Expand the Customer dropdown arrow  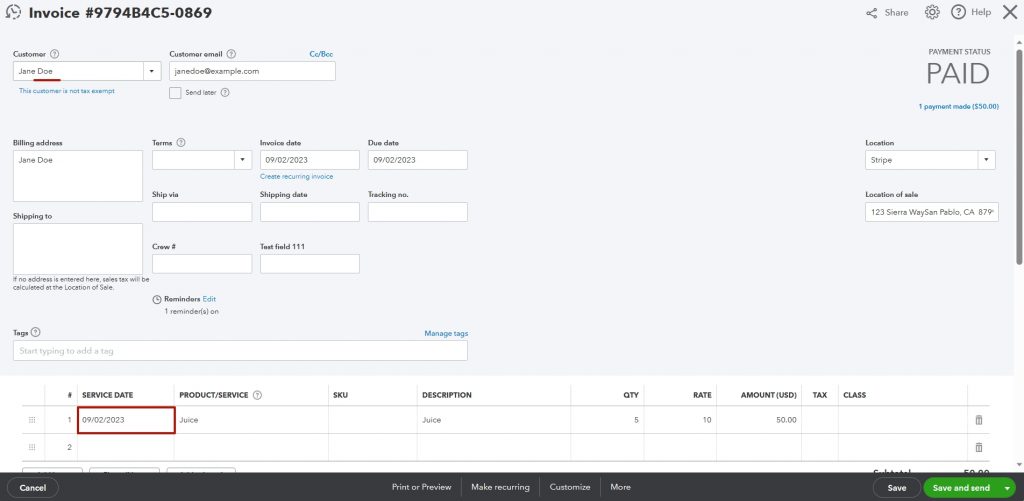[152, 71]
